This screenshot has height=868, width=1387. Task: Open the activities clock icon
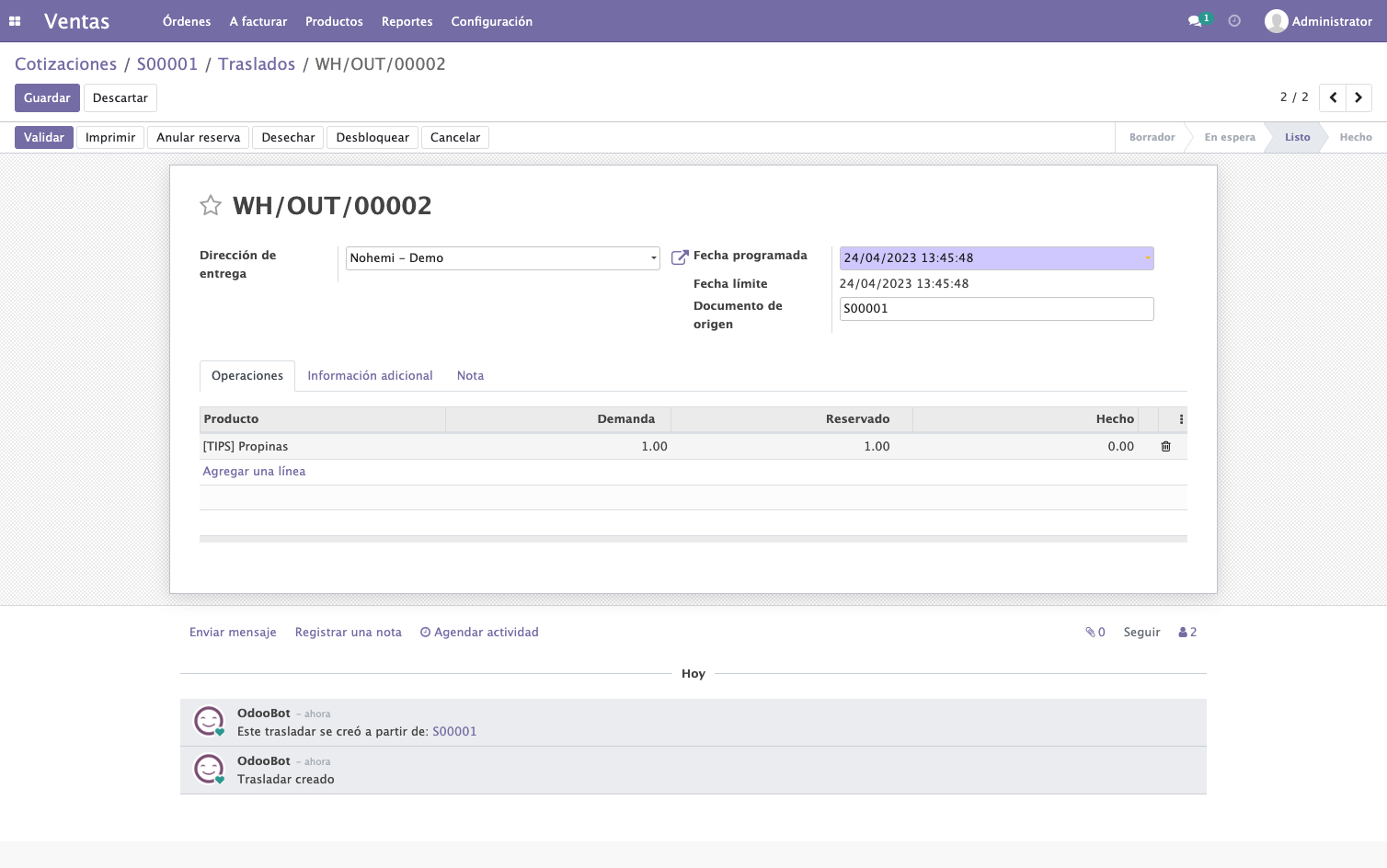1234,21
